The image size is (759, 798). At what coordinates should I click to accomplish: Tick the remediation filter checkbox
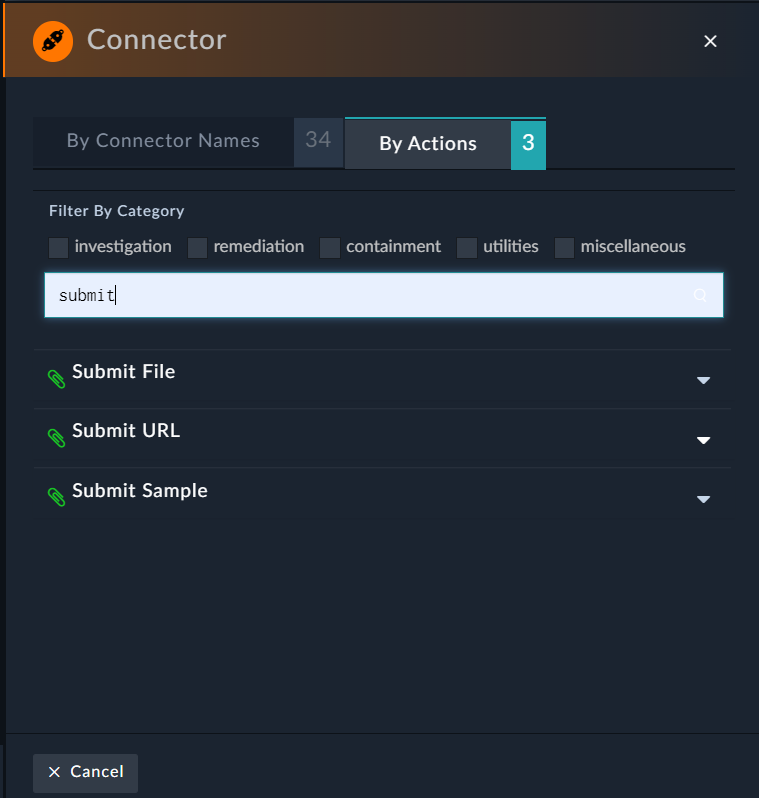198,247
